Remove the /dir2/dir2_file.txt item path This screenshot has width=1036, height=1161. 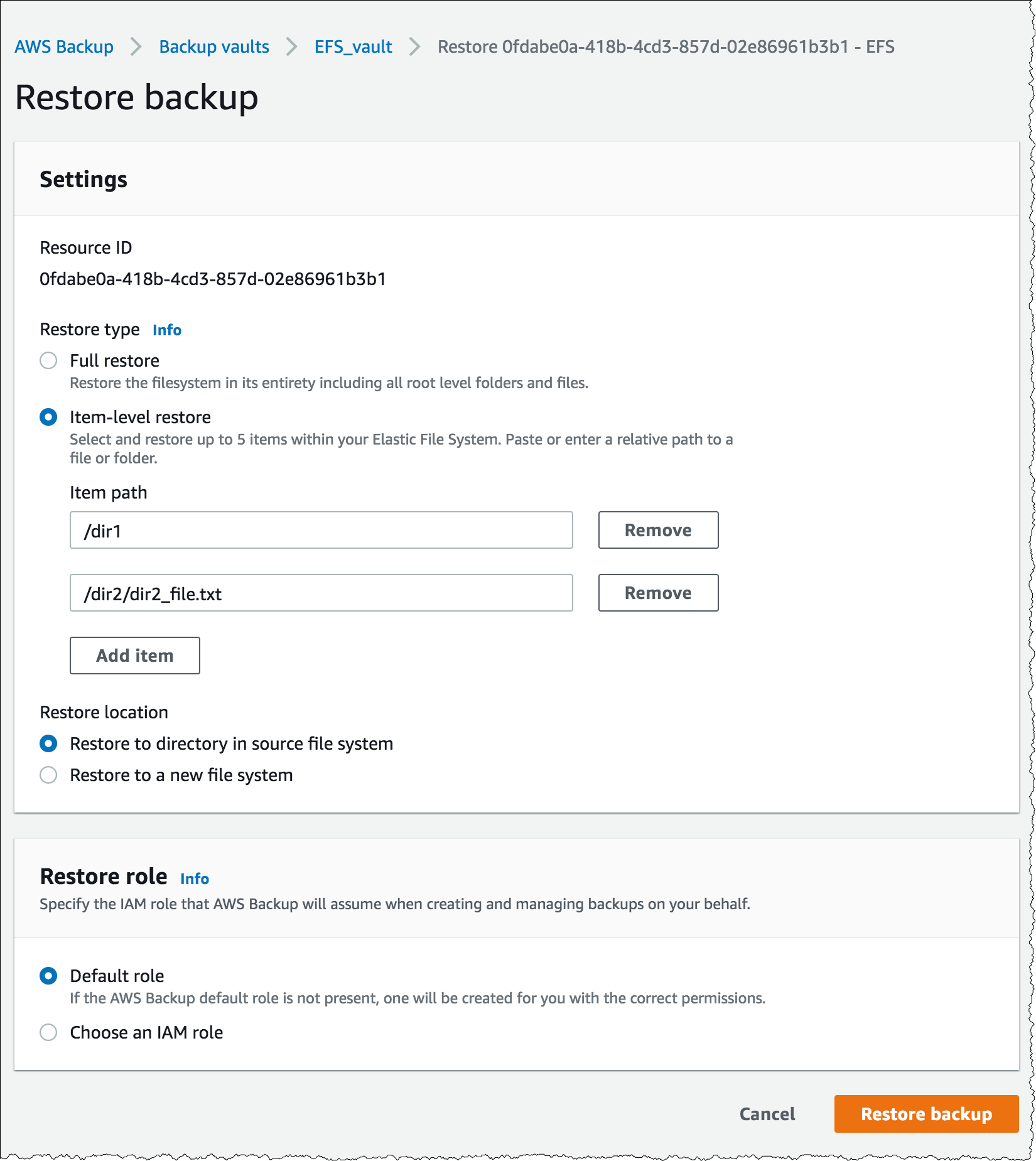tap(658, 593)
